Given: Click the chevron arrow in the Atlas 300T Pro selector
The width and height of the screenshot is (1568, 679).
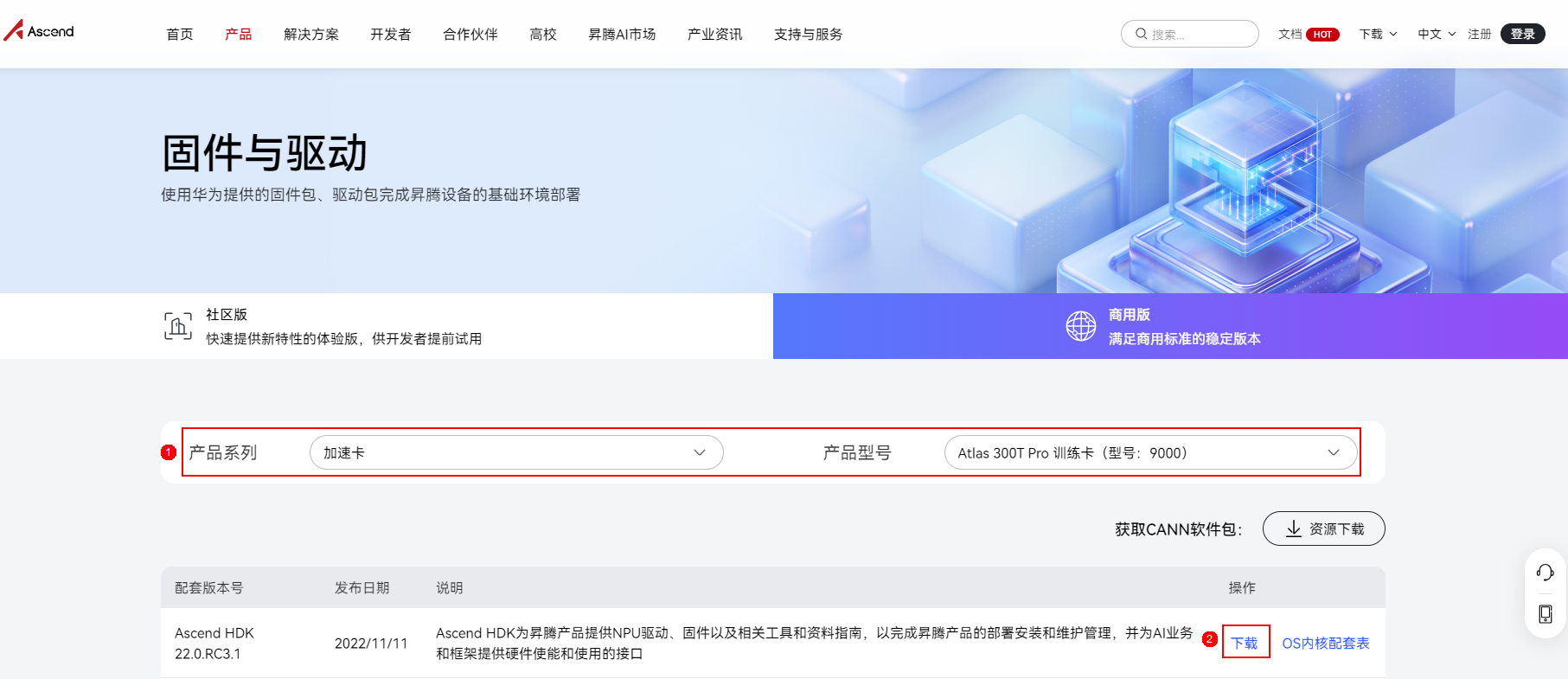Looking at the screenshot, I should click(x=1334, y=452).
